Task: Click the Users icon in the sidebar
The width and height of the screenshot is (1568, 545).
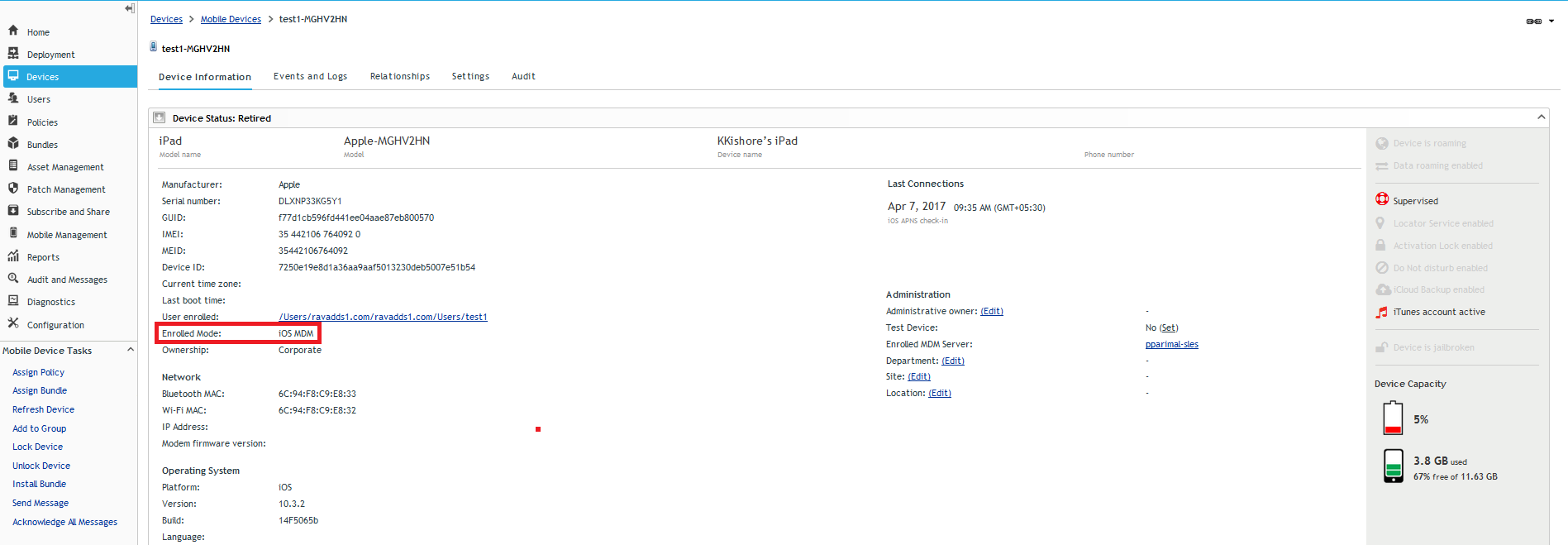Action: pos(13,98)
